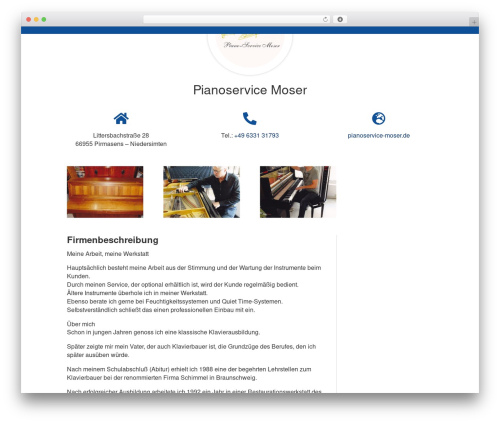Click sentence starting 'Hauptsächlich besteht meine Arbeit'
Screen dimensions: 500x423
[x=194, y=272]
